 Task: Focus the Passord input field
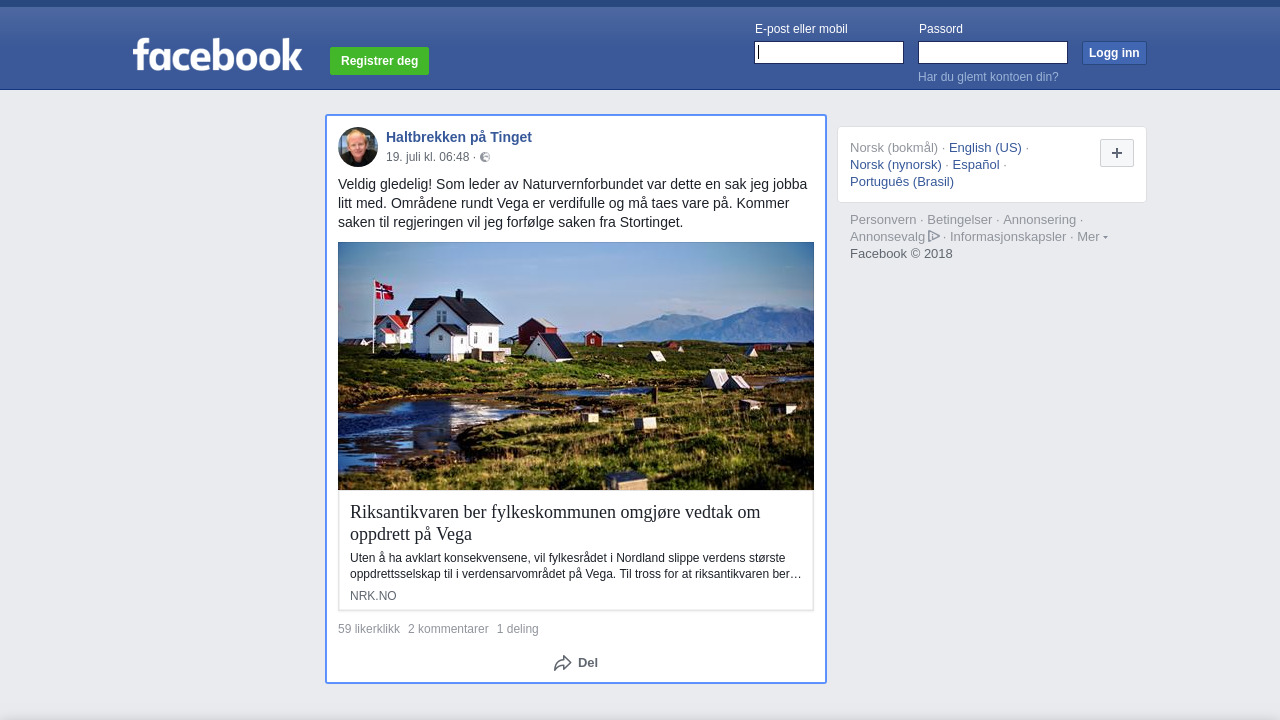pos(993,52)
